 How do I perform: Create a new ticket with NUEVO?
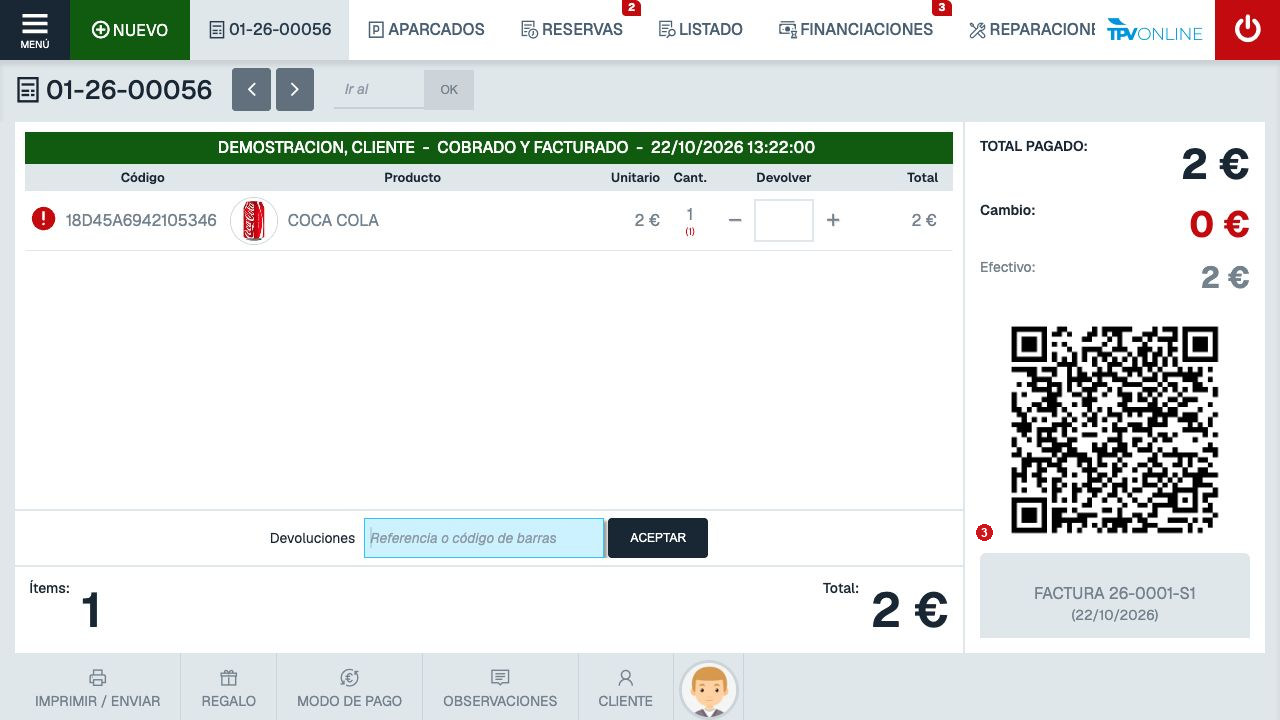[130, 30]
